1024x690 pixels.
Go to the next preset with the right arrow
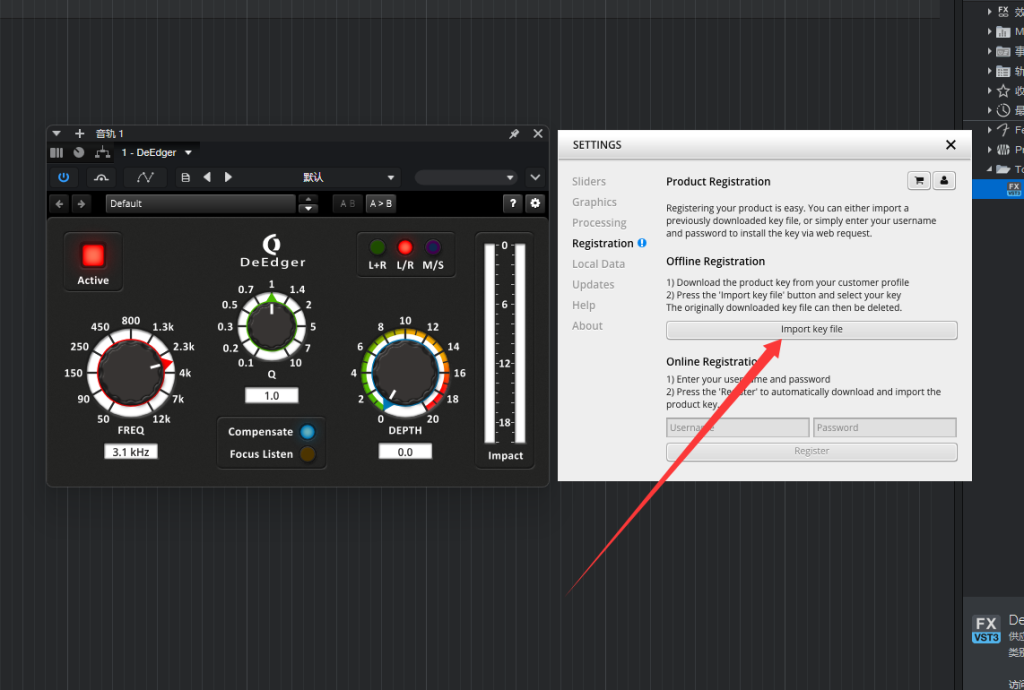tap(81, 204)
